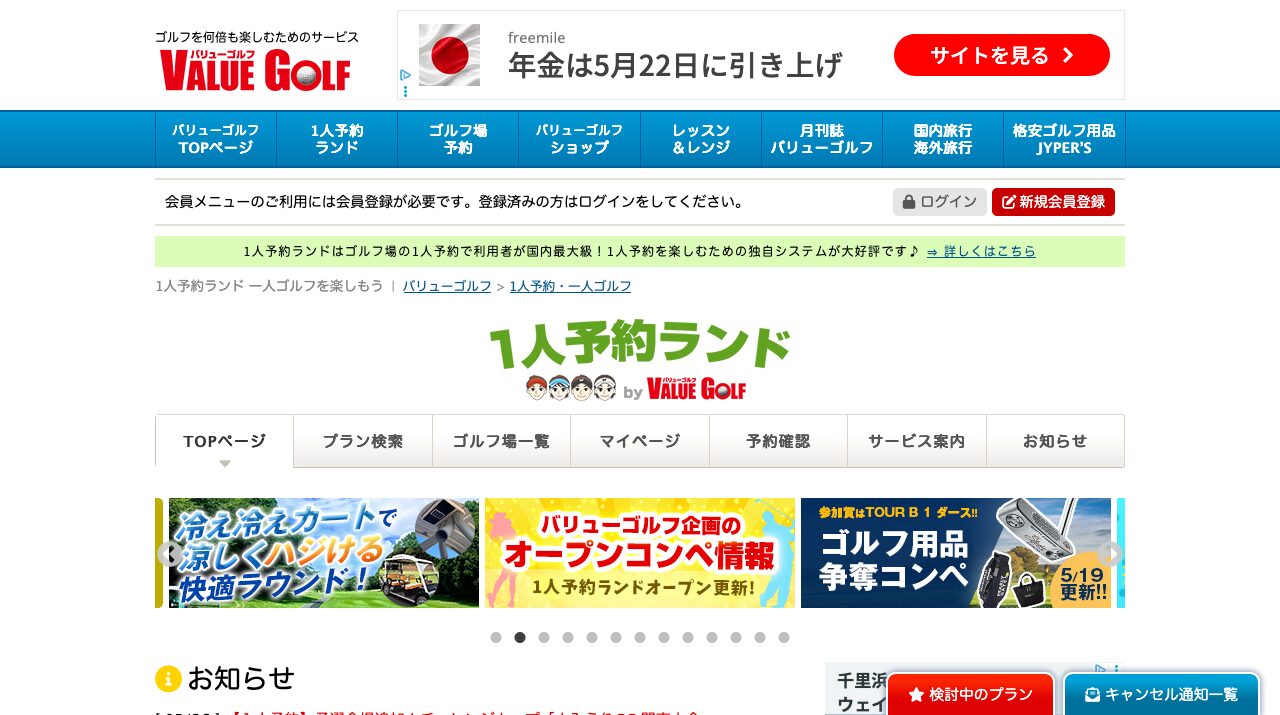Viewport: 1280px width, 715px height.
Task: Follow the 詳しくはこちら link
Action: click(981, 251)
